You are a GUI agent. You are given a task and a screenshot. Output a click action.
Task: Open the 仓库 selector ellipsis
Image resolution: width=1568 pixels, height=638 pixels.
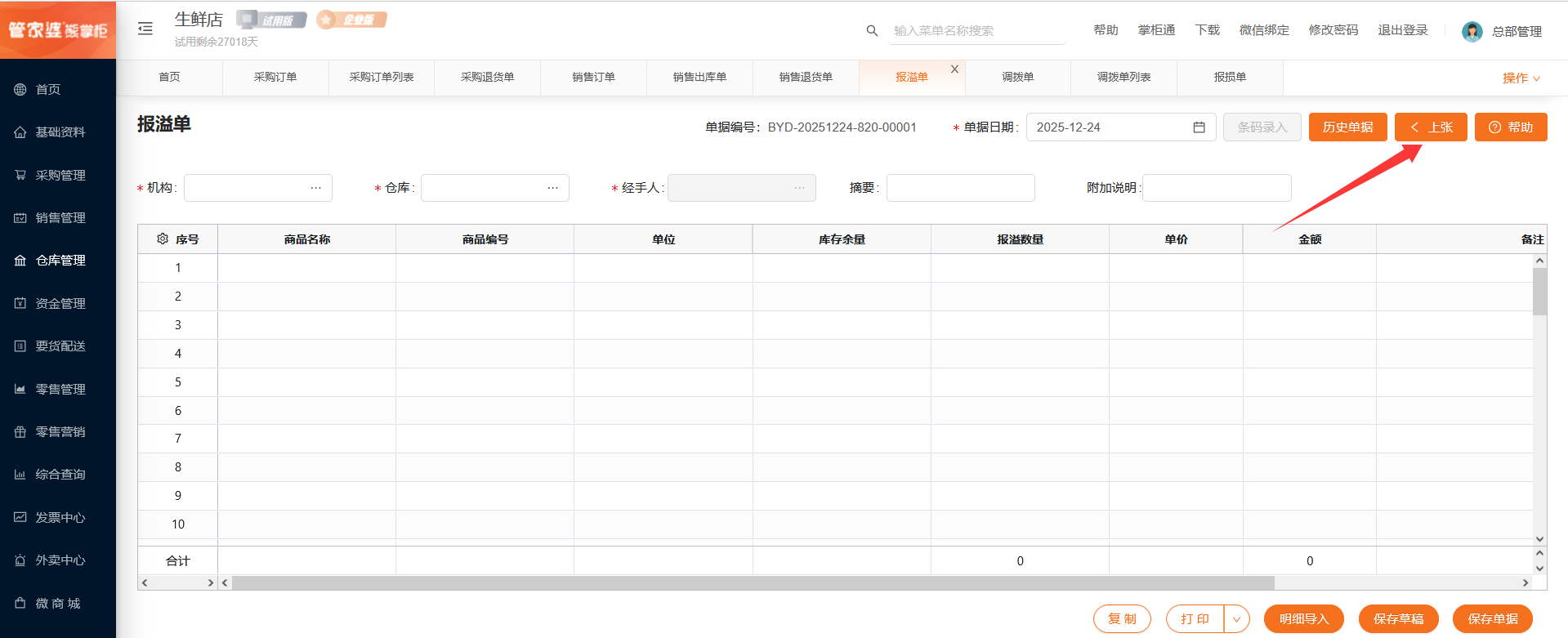pos(553,188)
